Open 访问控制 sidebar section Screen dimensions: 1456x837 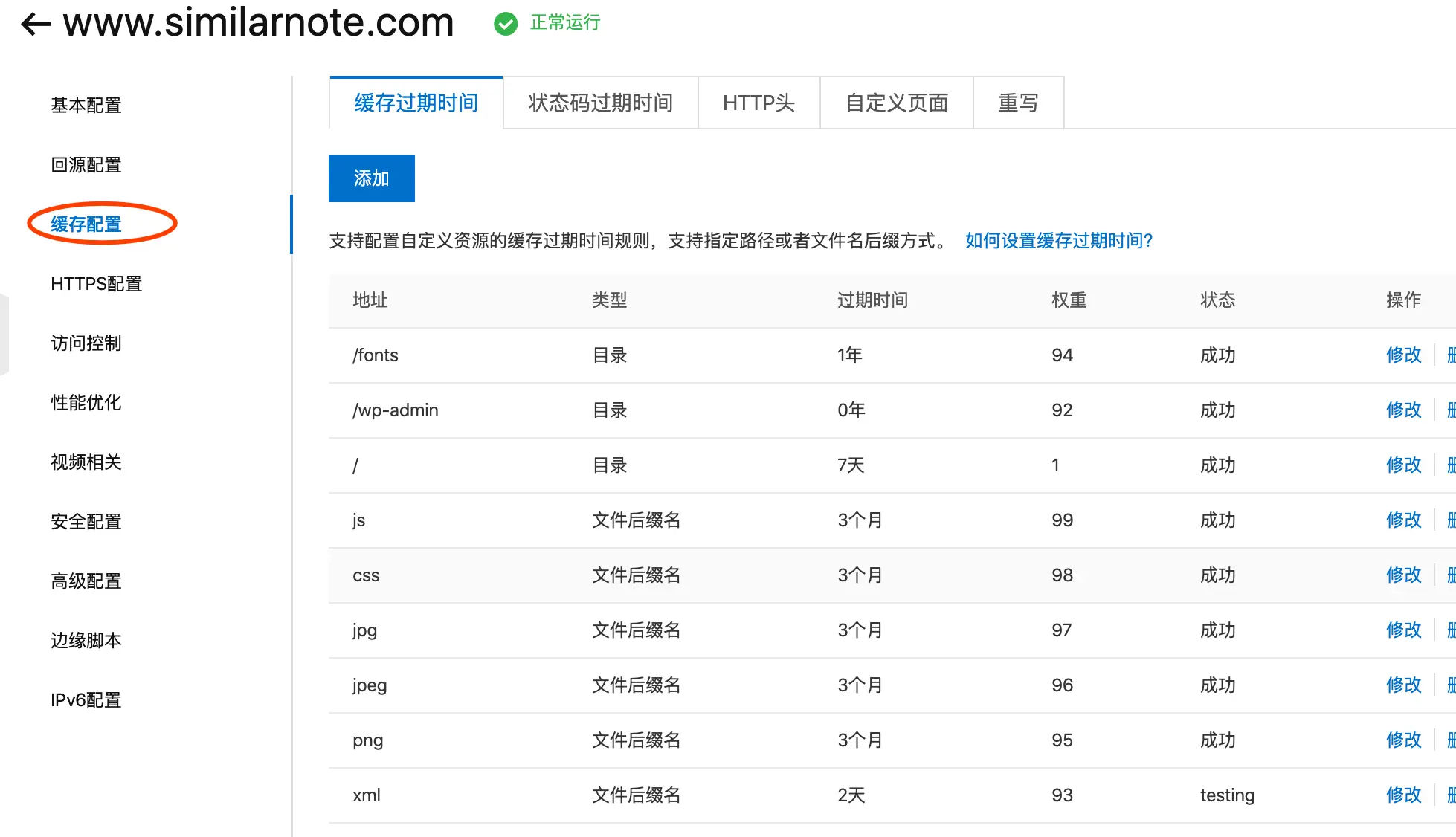86,343
